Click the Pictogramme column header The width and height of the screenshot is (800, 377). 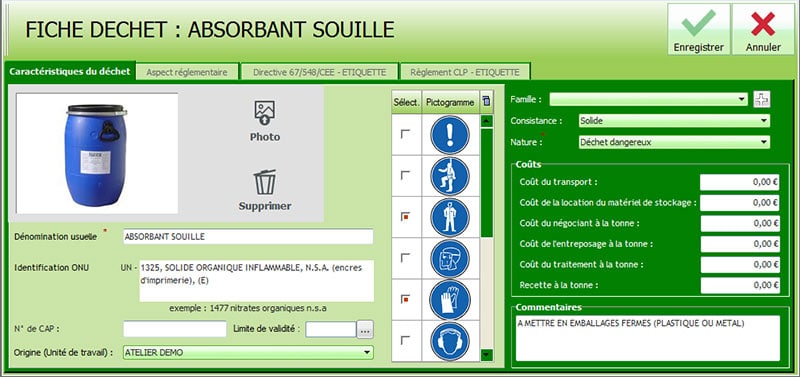pyautogui.click(x=450, y=102)
